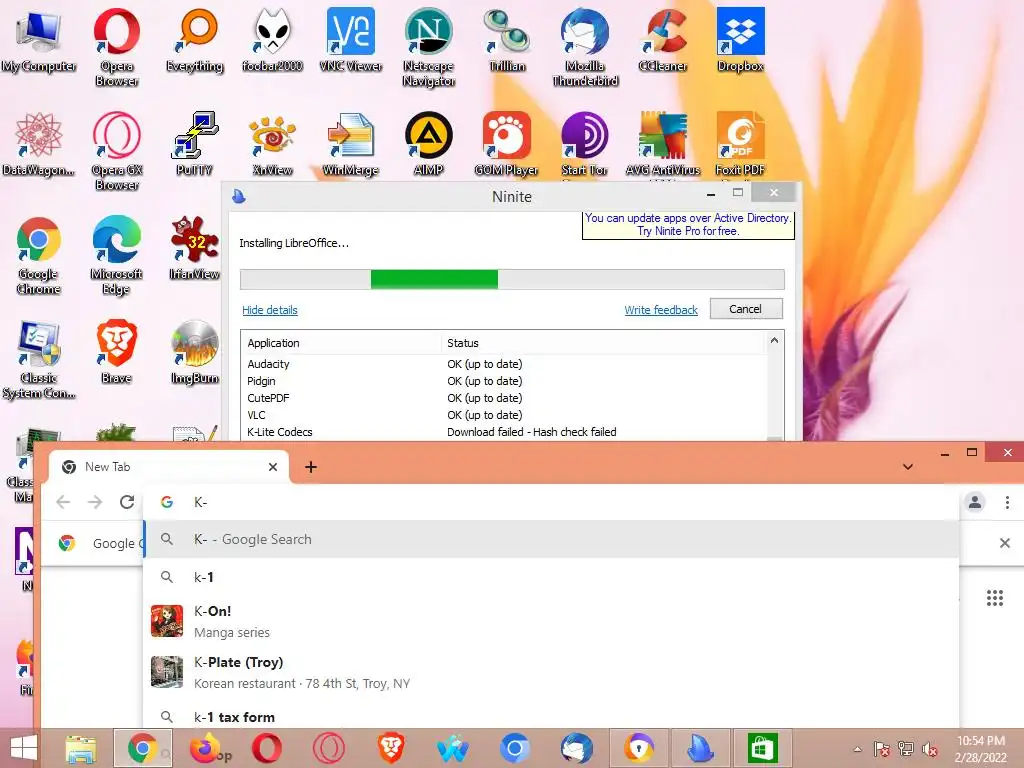Open foobar2000 desktop shortcut
This screenshot has height=768, width=1024.
(x=272, y=40)
